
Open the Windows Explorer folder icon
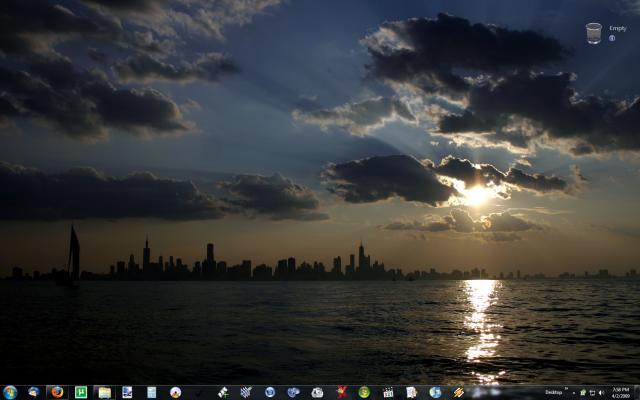pyautogui.click(x=104, y=393)
